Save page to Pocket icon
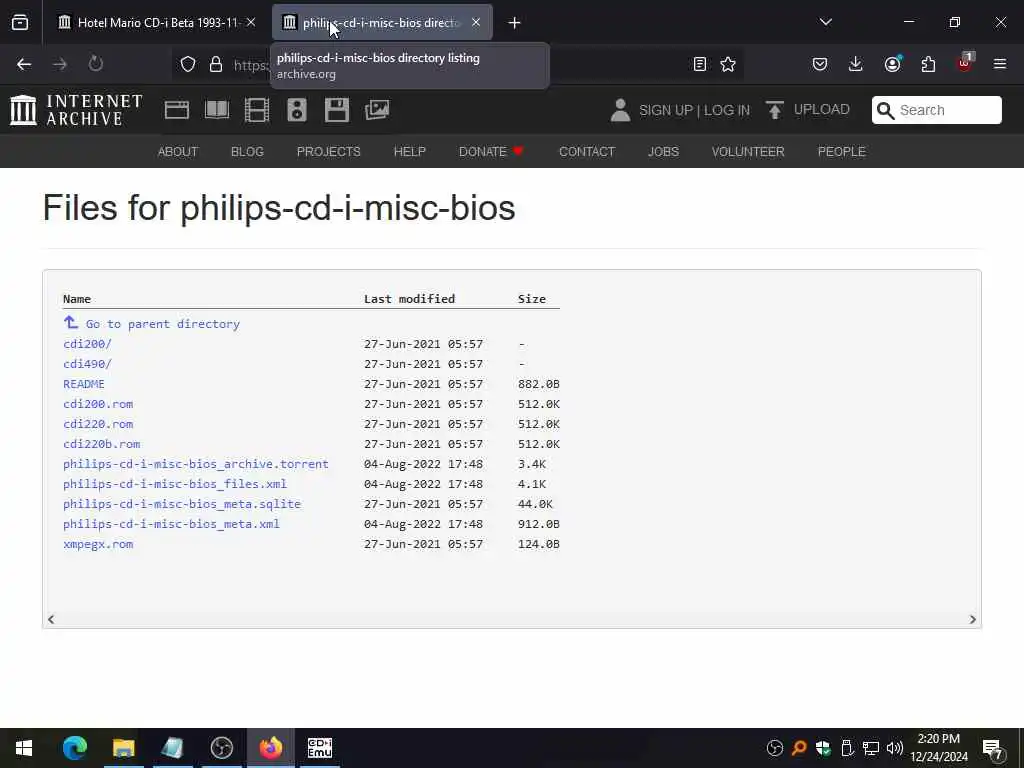This screenshot has height=768, width=1024. (x=820, y=64)
